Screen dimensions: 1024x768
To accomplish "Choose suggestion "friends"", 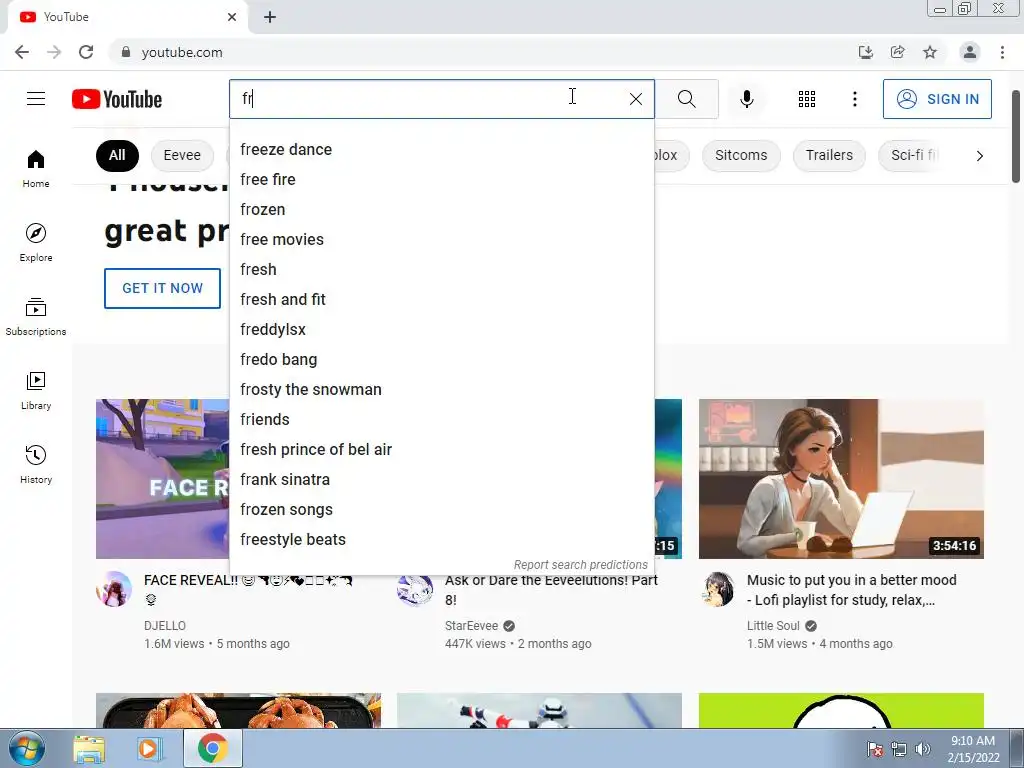I will point(441,420).
